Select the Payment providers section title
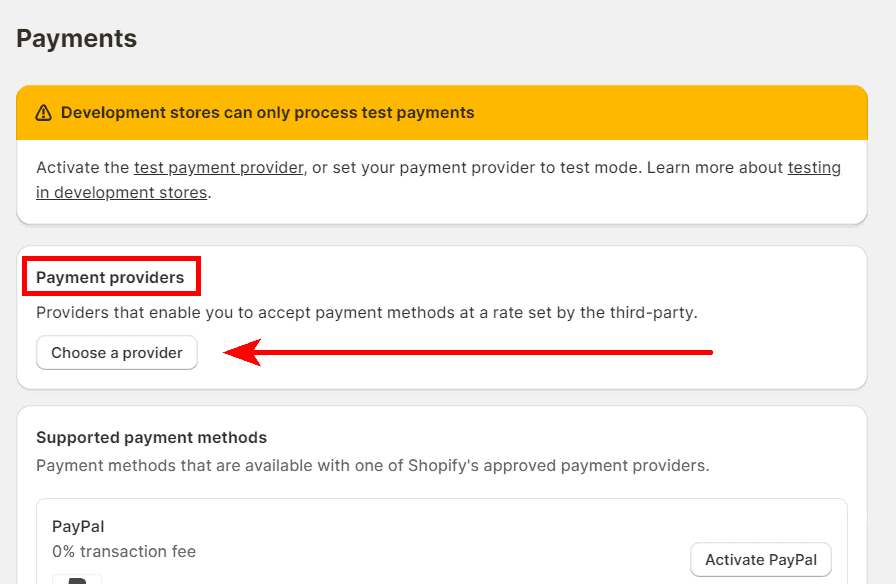Viewport: 896px width, 584px height. 110,277
